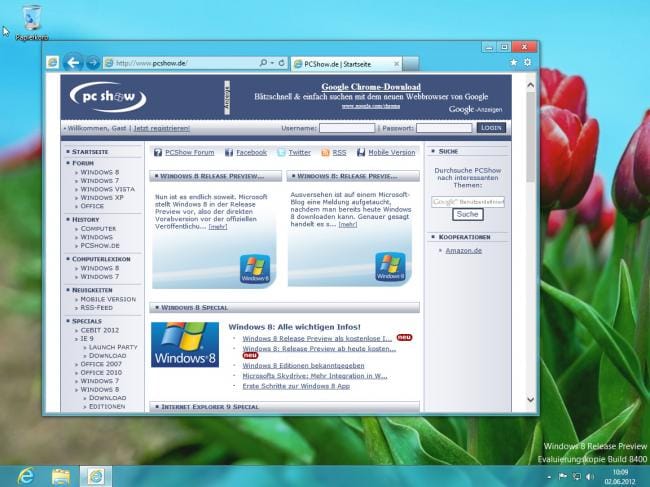
Task: Show hidden tray icons arrow
Action: click(x=549, y=477)
